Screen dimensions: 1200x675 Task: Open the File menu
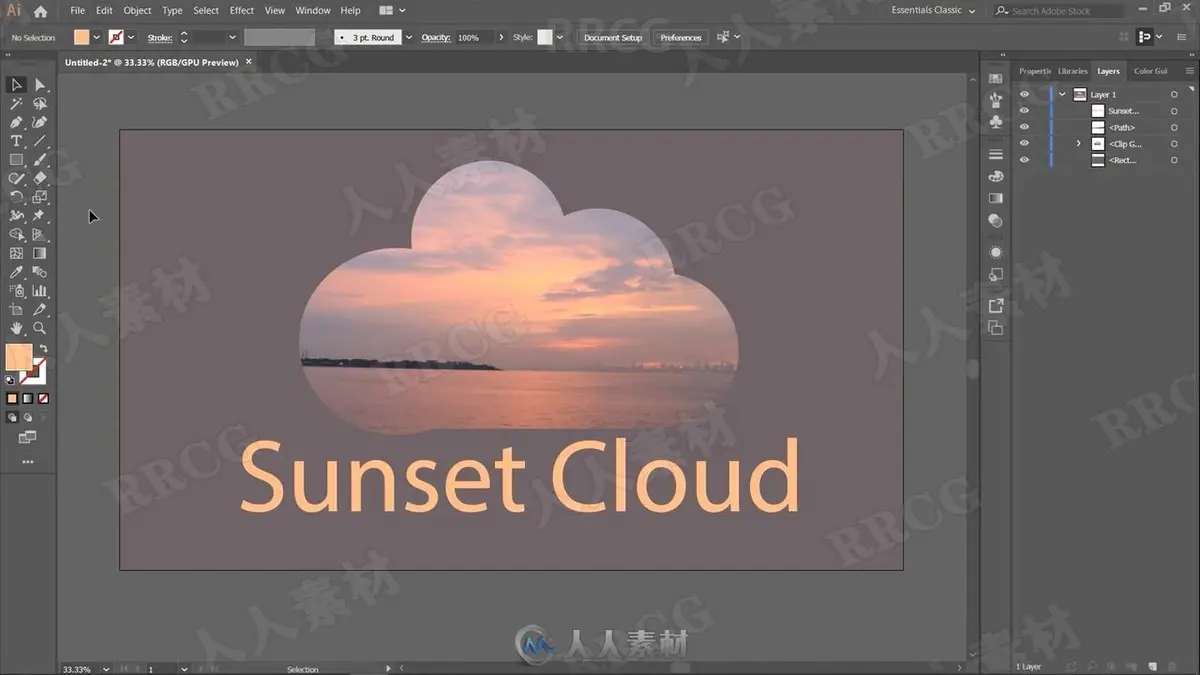tap(77, 11)
